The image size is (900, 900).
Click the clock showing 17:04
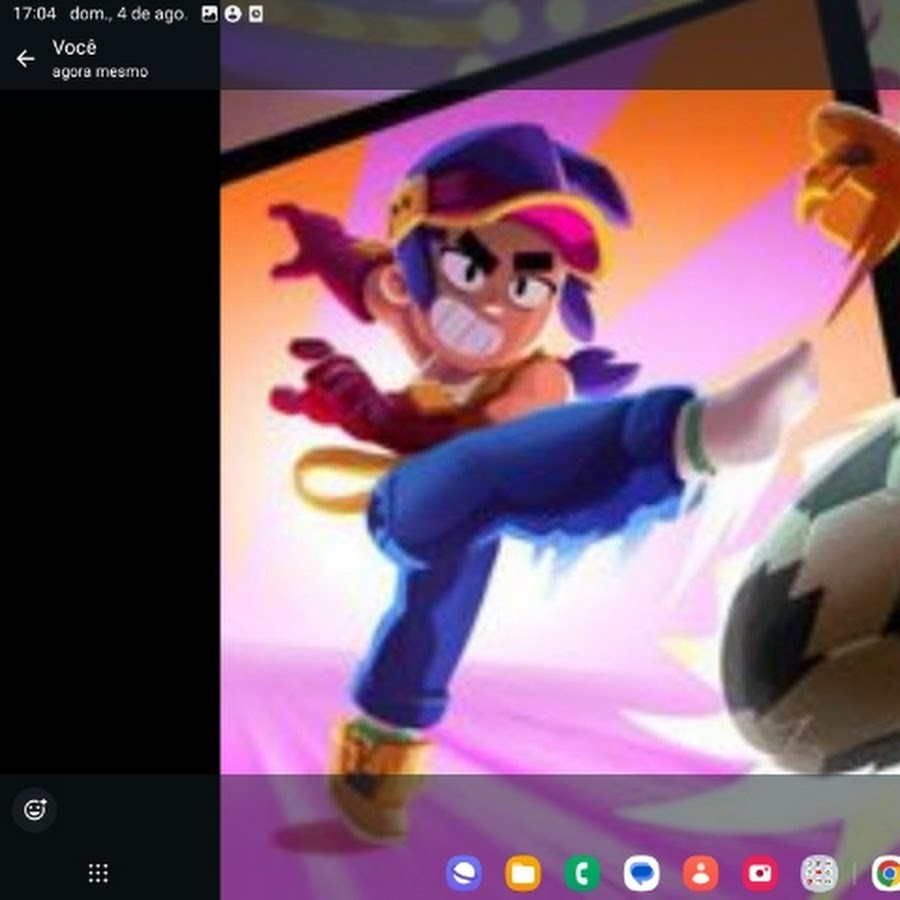[34, 15]
